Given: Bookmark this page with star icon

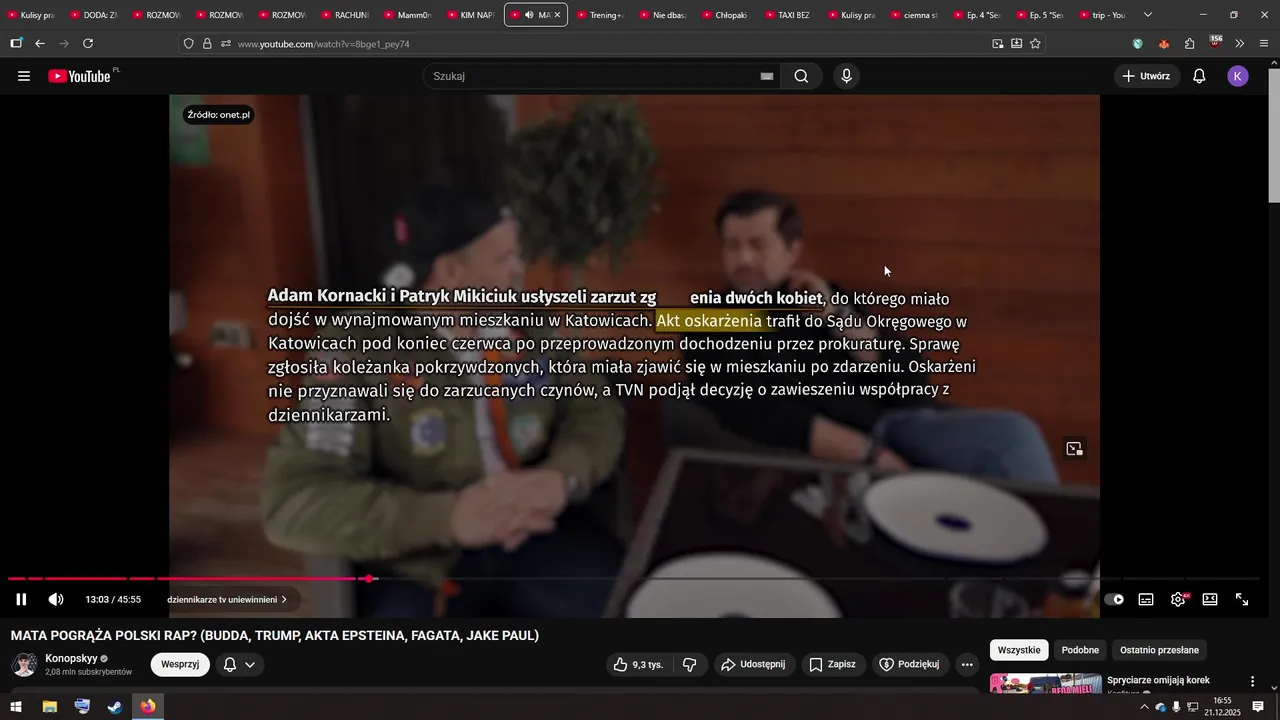Looking at the screenshot, I should [x=1035, y=44].
